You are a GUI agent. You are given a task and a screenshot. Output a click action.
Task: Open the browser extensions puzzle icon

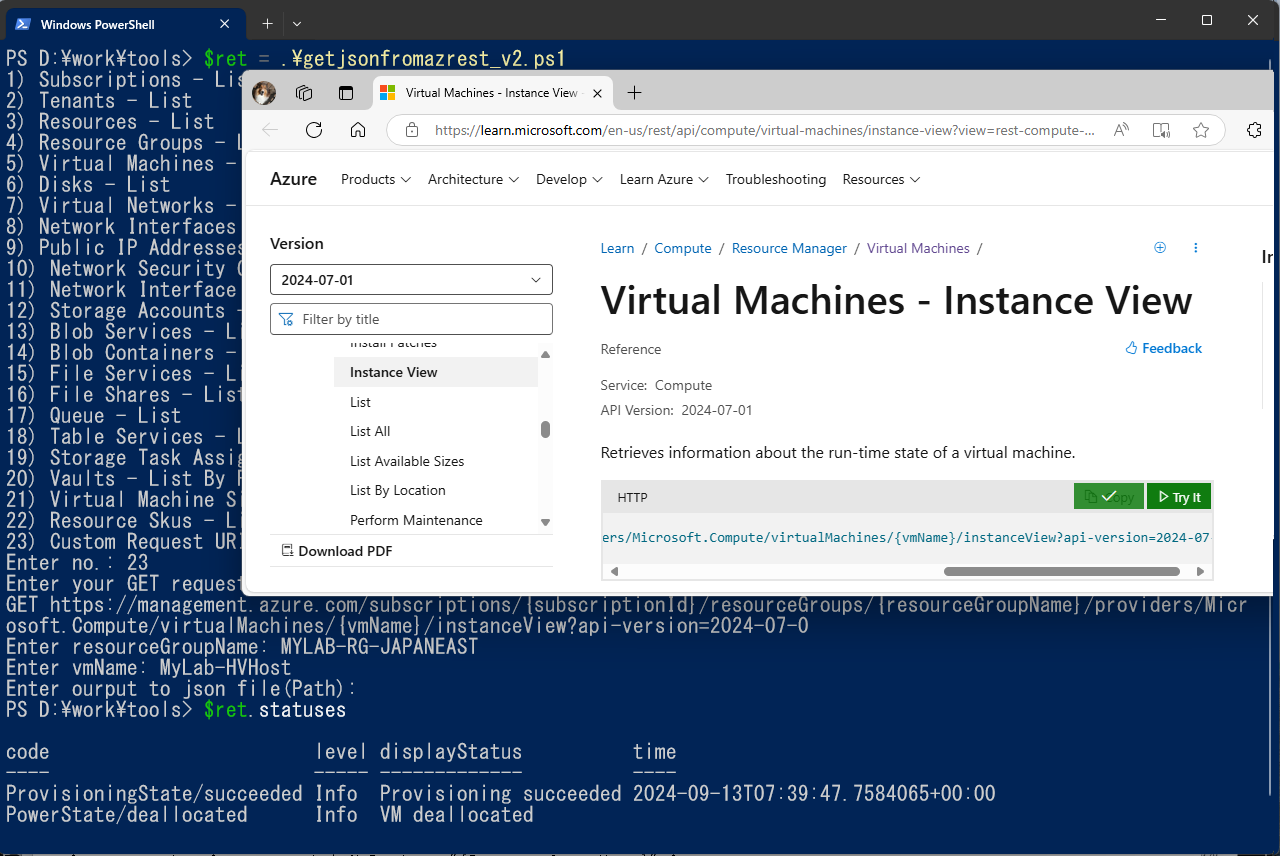point(1254,130)
